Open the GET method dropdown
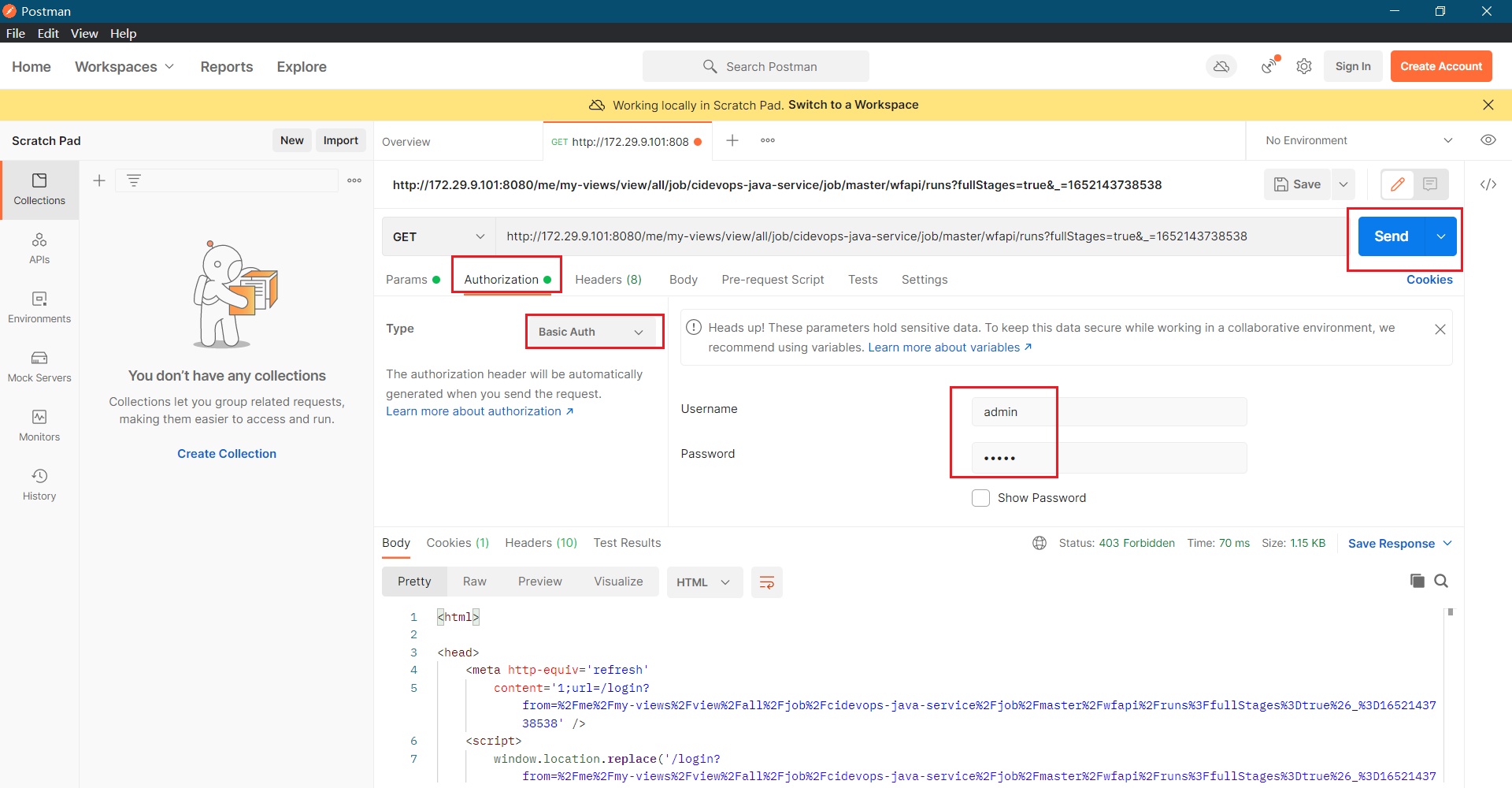Image resolution: width=1512 pixels, height=788 pixels. tap(439, 236)
